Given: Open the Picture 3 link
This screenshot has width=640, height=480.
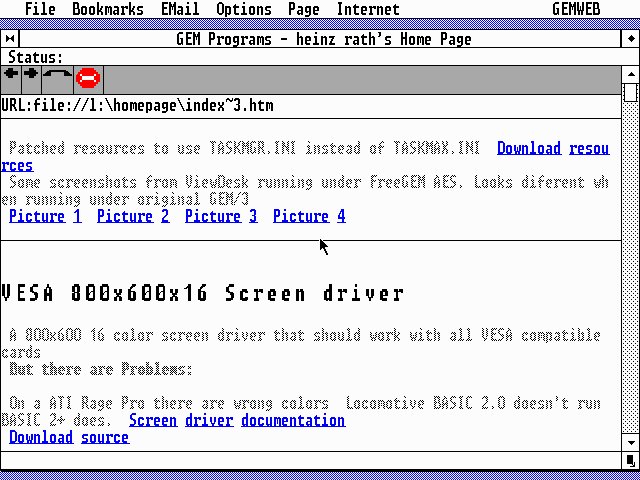Looking at the screenshot, I should [x=221, y=216].
